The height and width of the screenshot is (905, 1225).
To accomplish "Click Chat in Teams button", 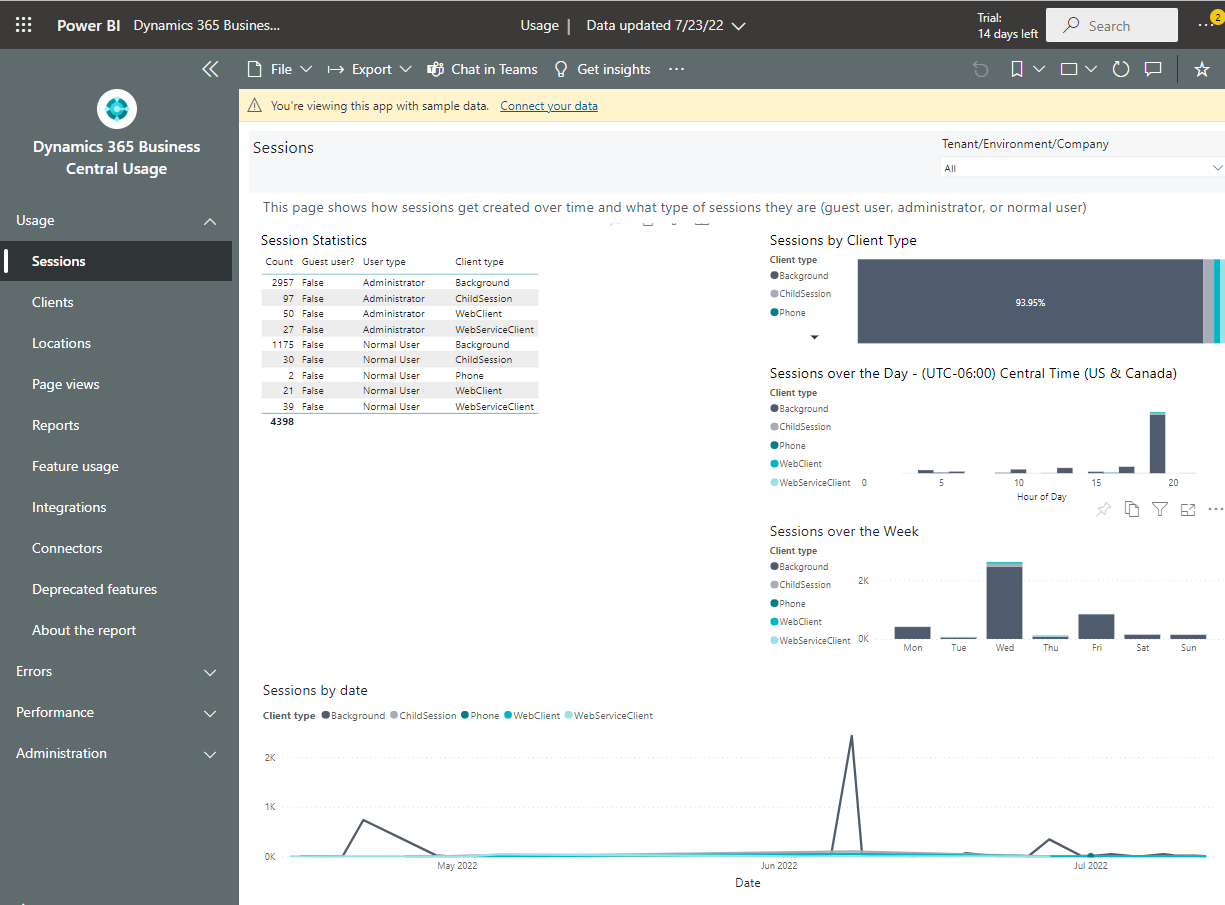I will (482, 69).
